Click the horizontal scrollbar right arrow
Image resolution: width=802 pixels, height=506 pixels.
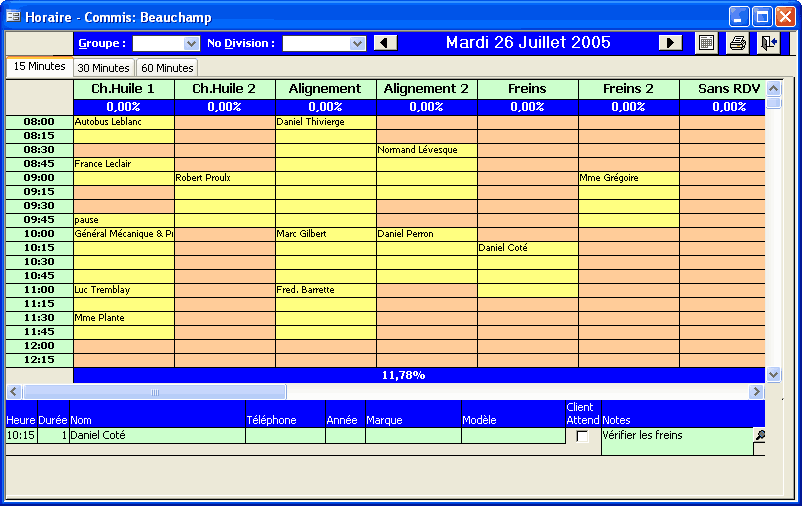(x=756, y=392)
